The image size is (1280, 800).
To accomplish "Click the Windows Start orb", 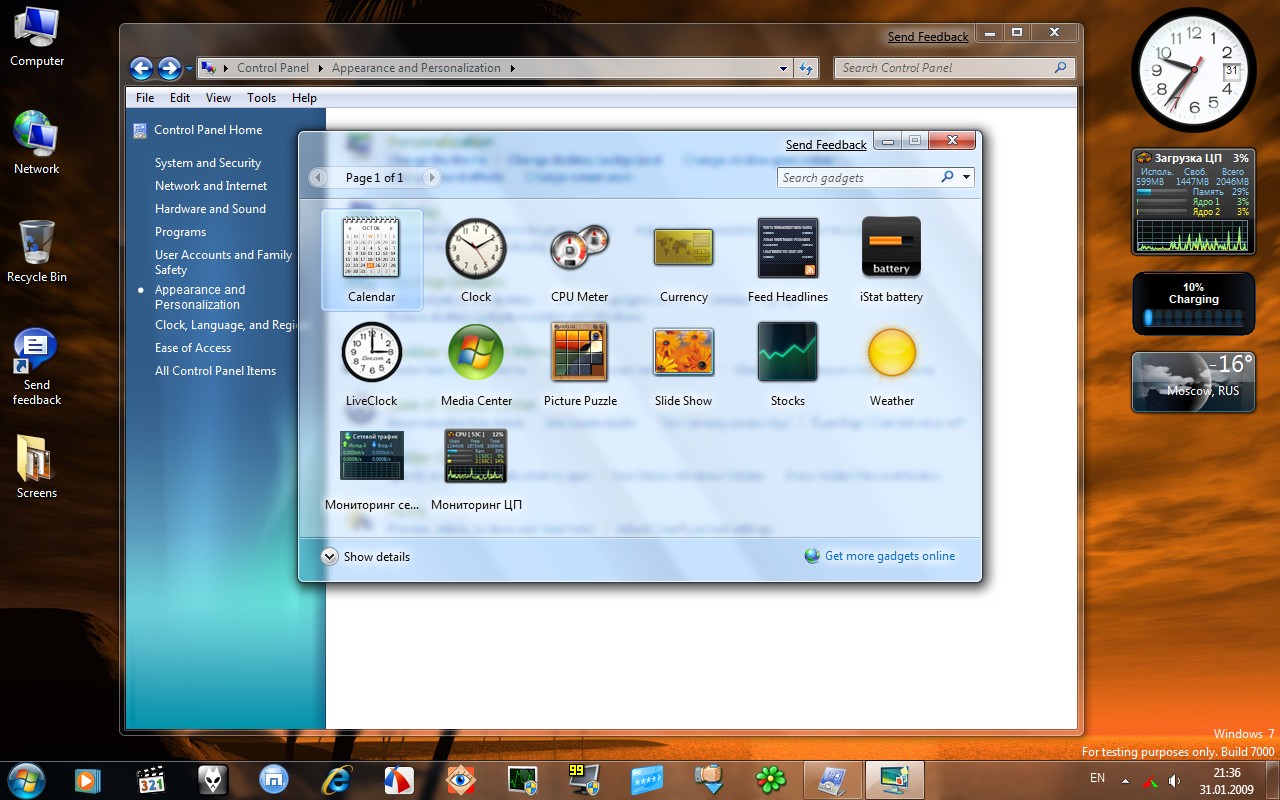I will click(25, 779).
